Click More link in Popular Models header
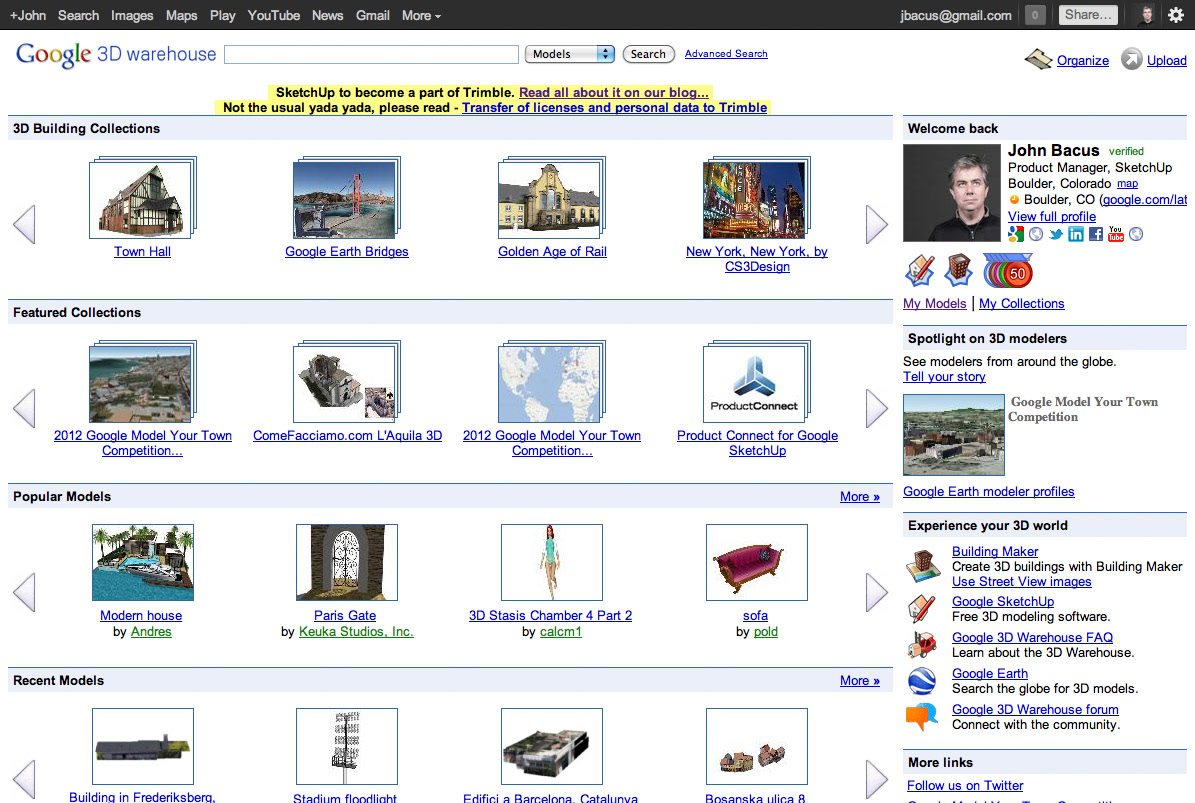Image resolution: width=1195 pixels, height=803 pixels. [x=860, y=497]
